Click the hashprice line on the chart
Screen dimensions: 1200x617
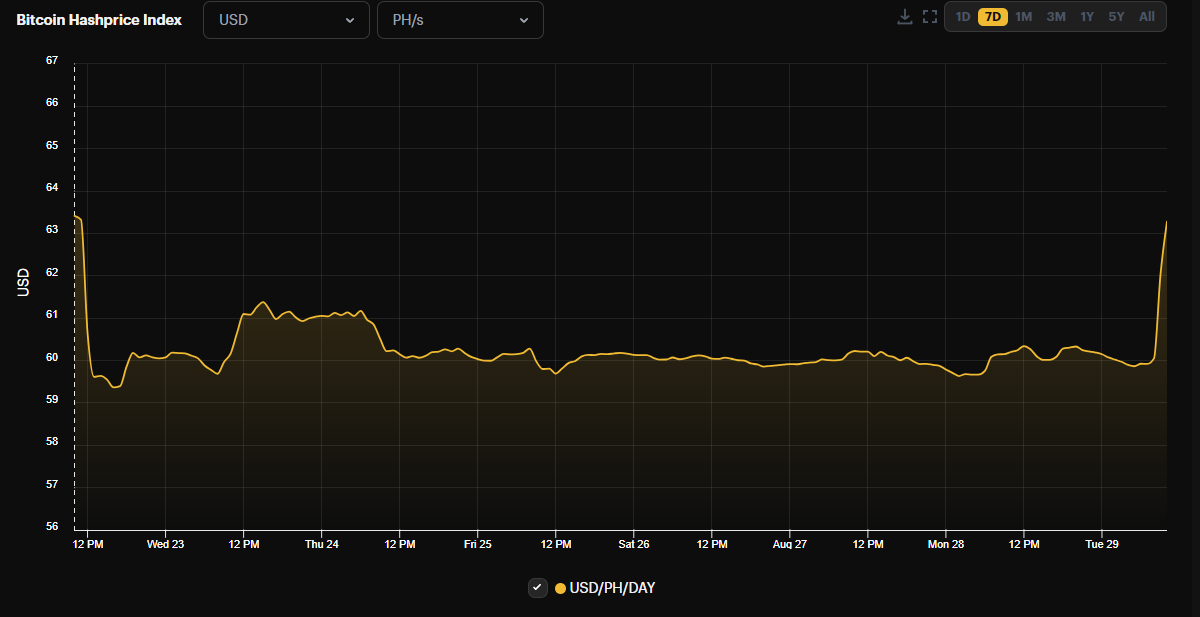click(600, 353)
